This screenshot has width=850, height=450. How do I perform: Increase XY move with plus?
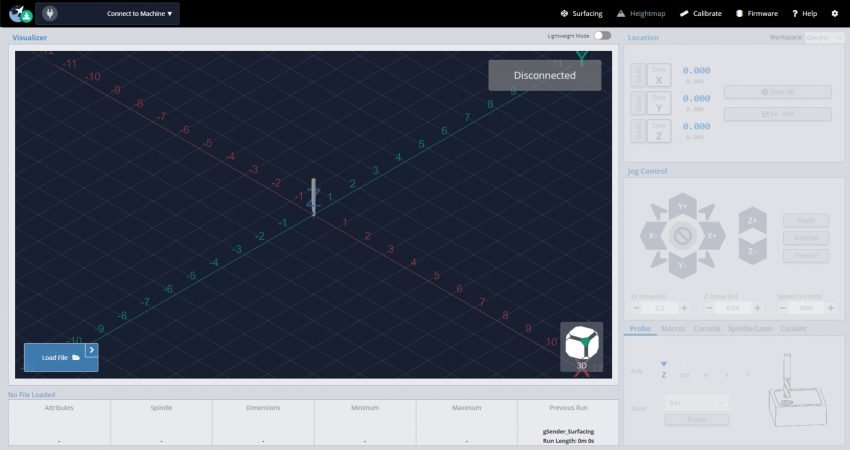684,308
